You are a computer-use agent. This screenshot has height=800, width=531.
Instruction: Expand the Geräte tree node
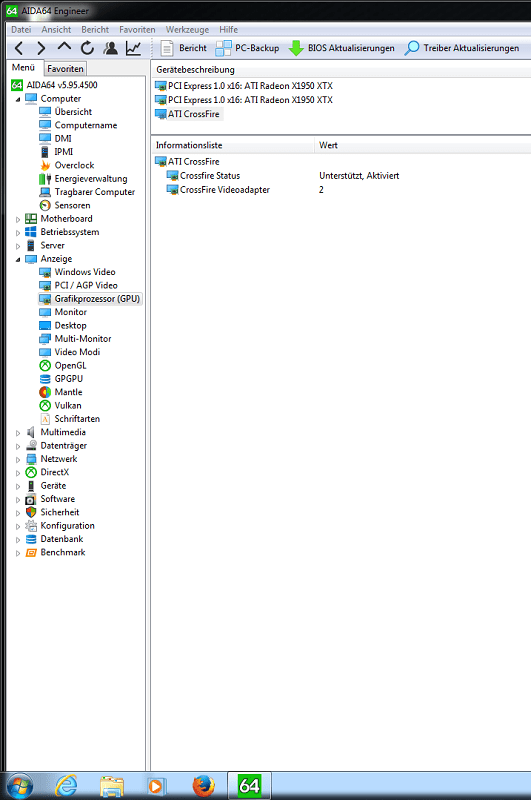click(x=18, y=486)
